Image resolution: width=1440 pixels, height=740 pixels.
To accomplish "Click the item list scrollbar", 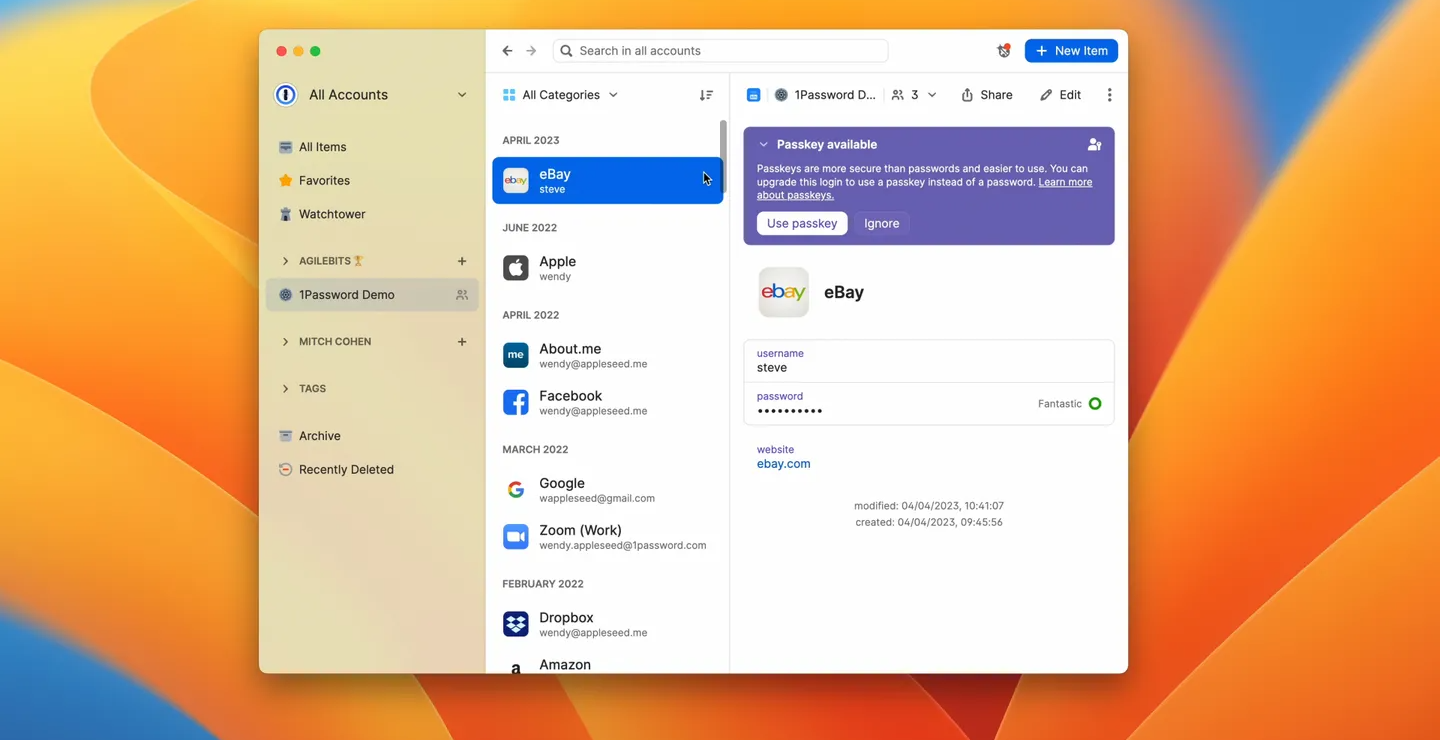I will (723, 157).
